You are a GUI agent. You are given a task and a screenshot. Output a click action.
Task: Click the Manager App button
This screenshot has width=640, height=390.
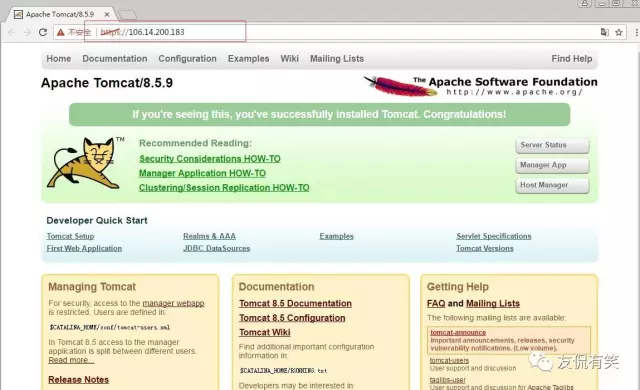552,165
